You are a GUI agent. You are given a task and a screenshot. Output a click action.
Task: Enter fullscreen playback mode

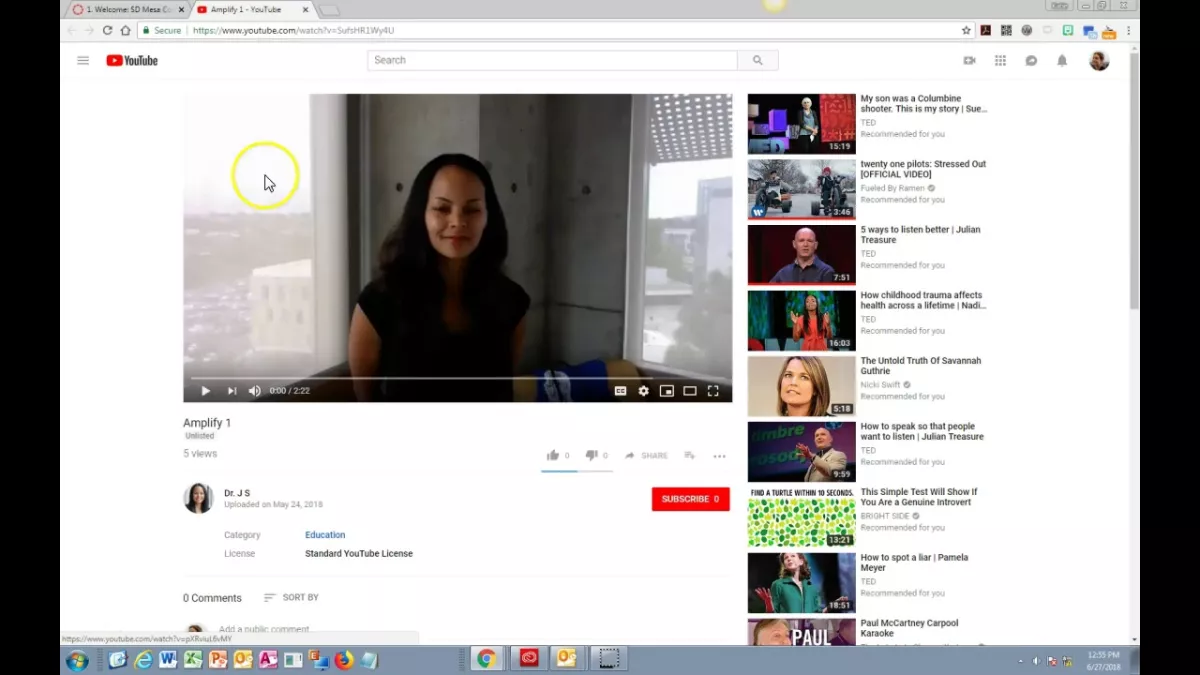click(x=713, y=391)
